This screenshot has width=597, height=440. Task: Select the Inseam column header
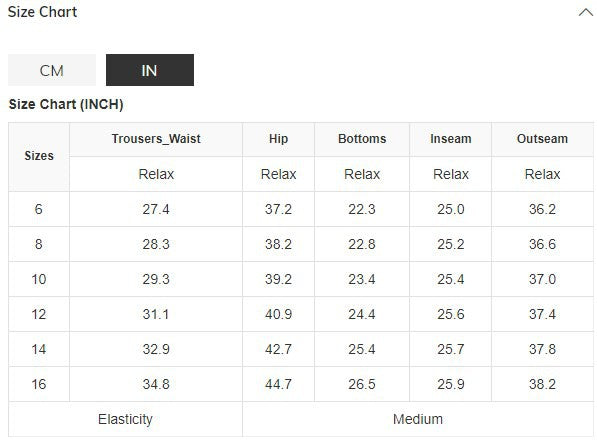(x=450, y=139)
